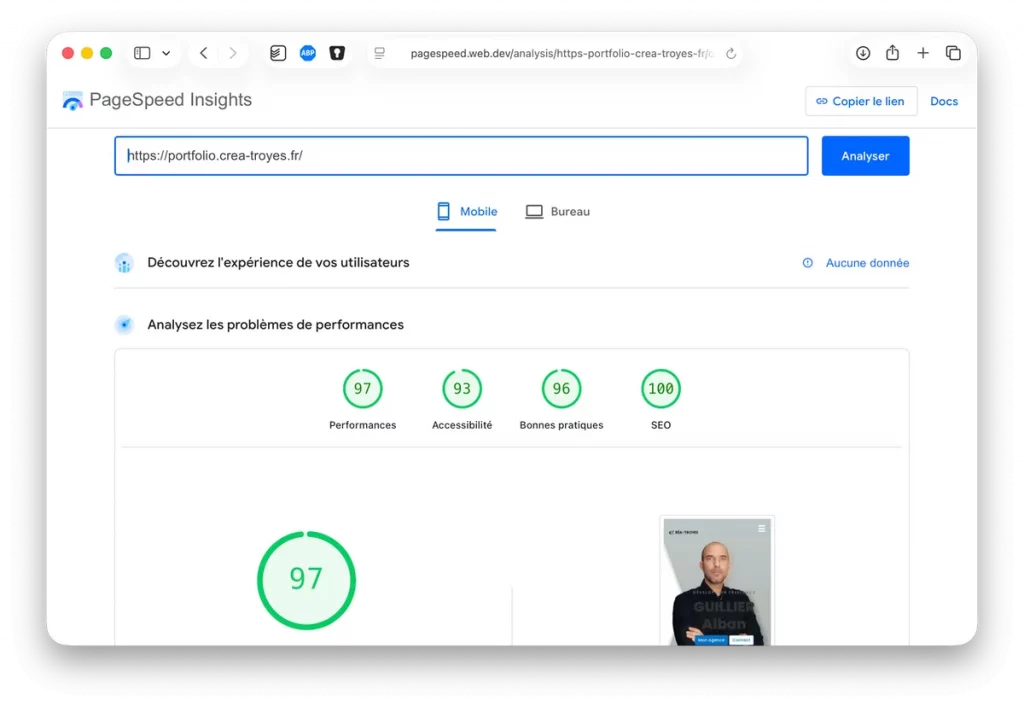Select the Mobile tab

tap(465, 211)
